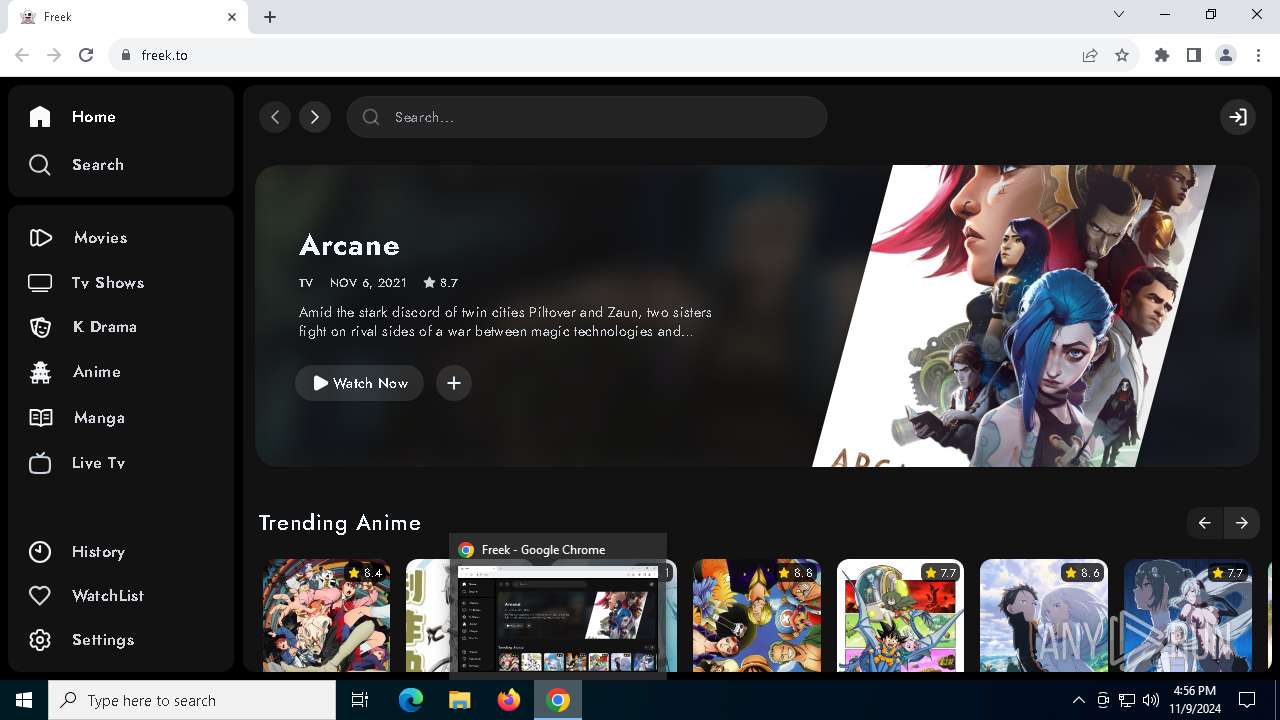Slide Trending Anime carousel left
The height and width of the screenshot is (720, 1280).
(x=1205, y=523)
